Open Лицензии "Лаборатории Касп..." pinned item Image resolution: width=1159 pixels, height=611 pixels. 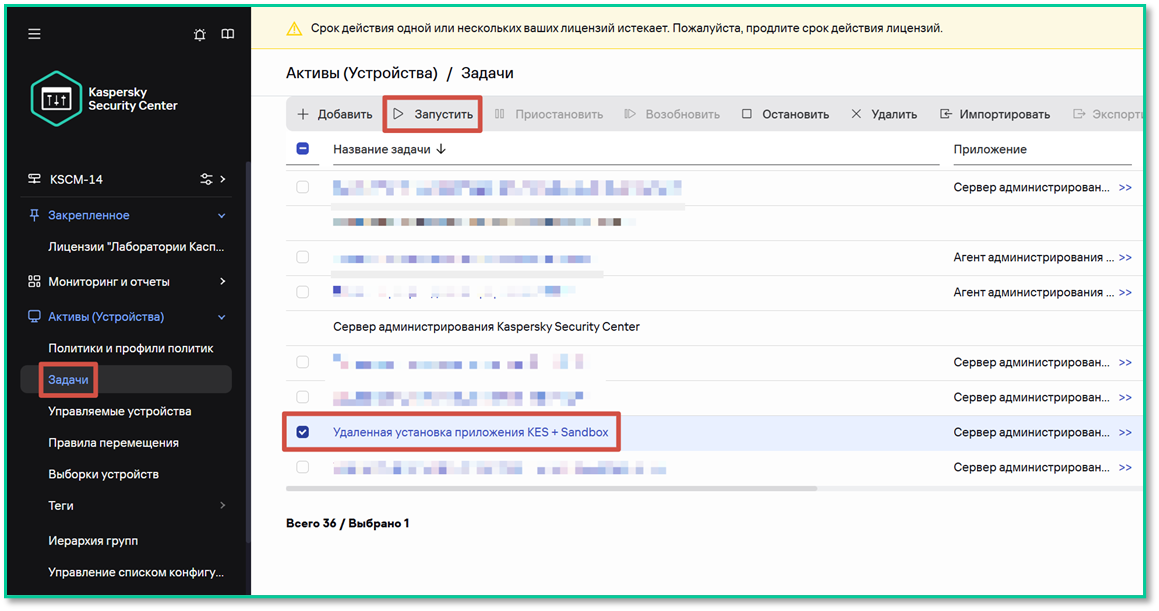pyautogui.click(x=136, y=247)
